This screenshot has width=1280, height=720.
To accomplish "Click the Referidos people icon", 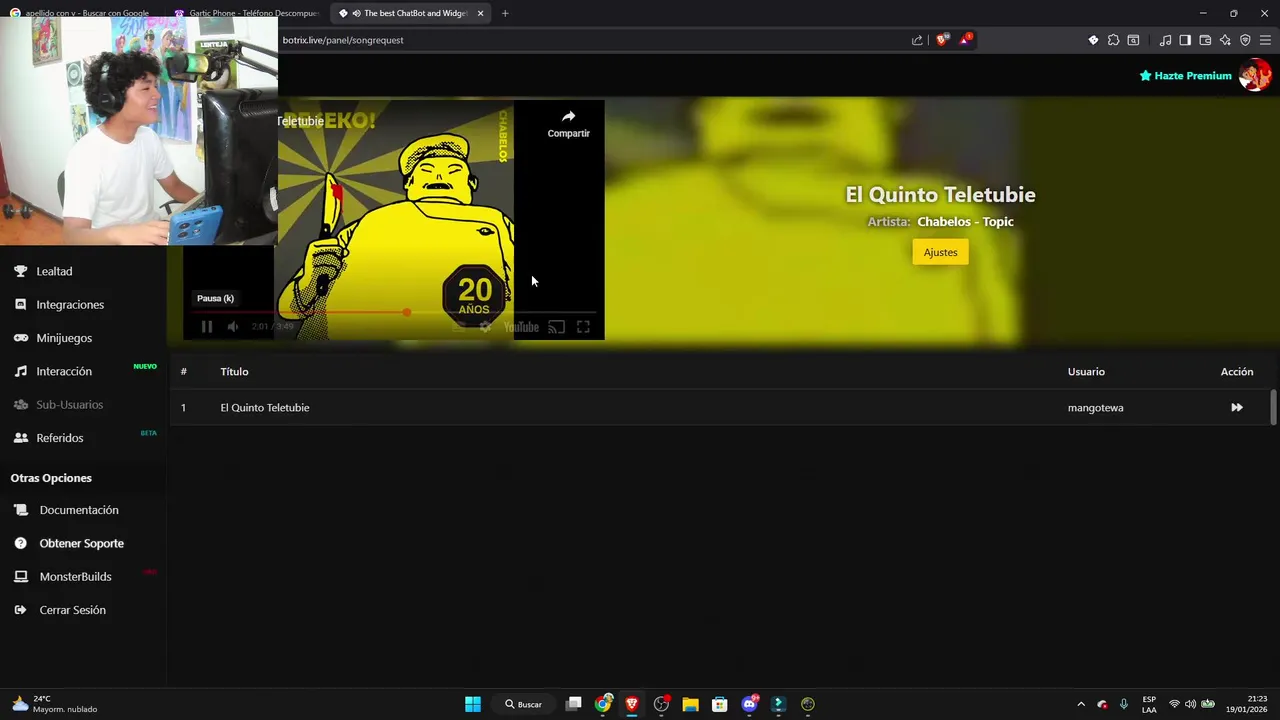I will point(20,438).
